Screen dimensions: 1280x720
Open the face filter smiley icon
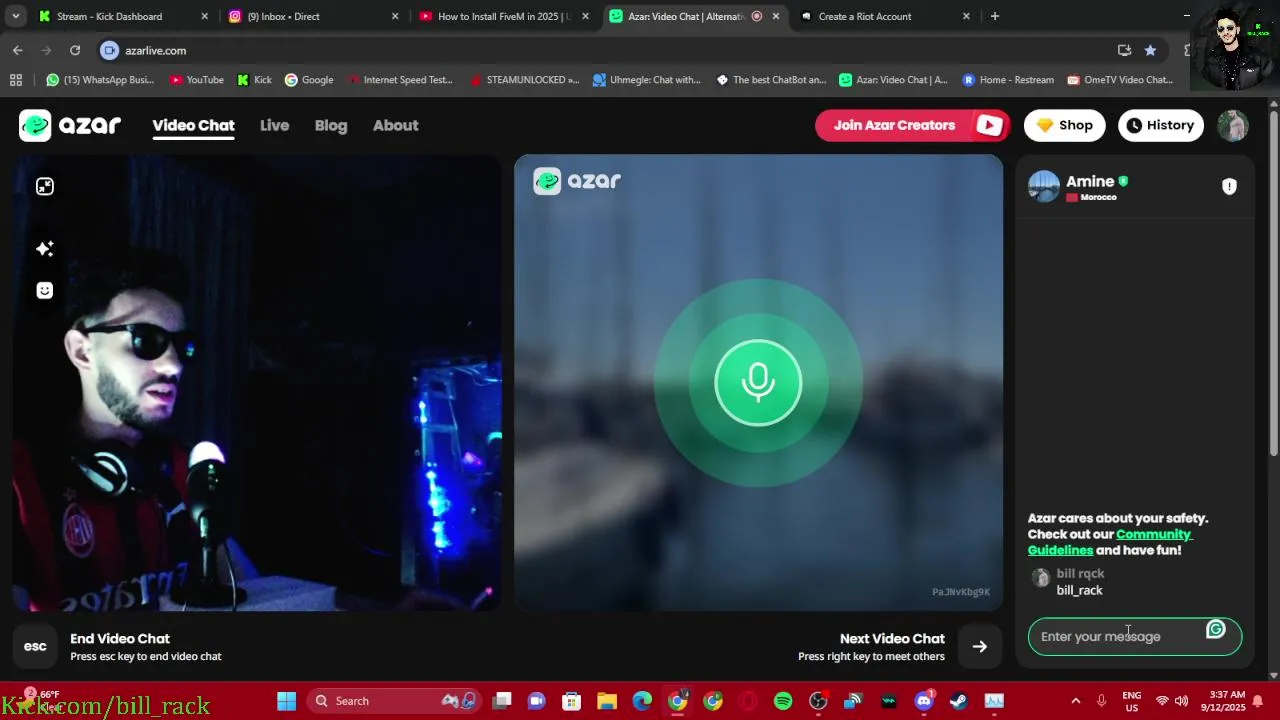pos(45,290)
